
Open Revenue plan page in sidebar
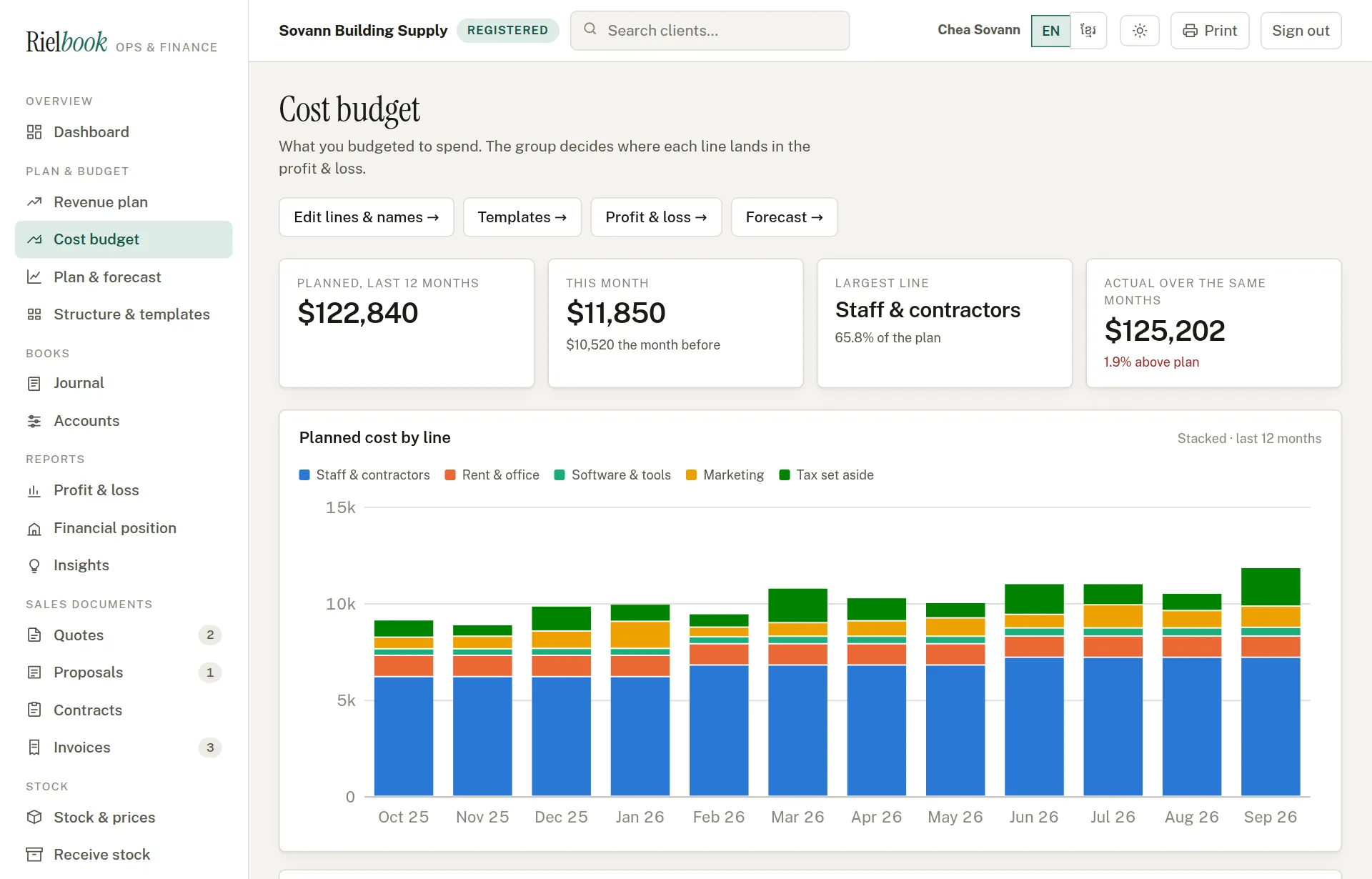tap(124, 202)
